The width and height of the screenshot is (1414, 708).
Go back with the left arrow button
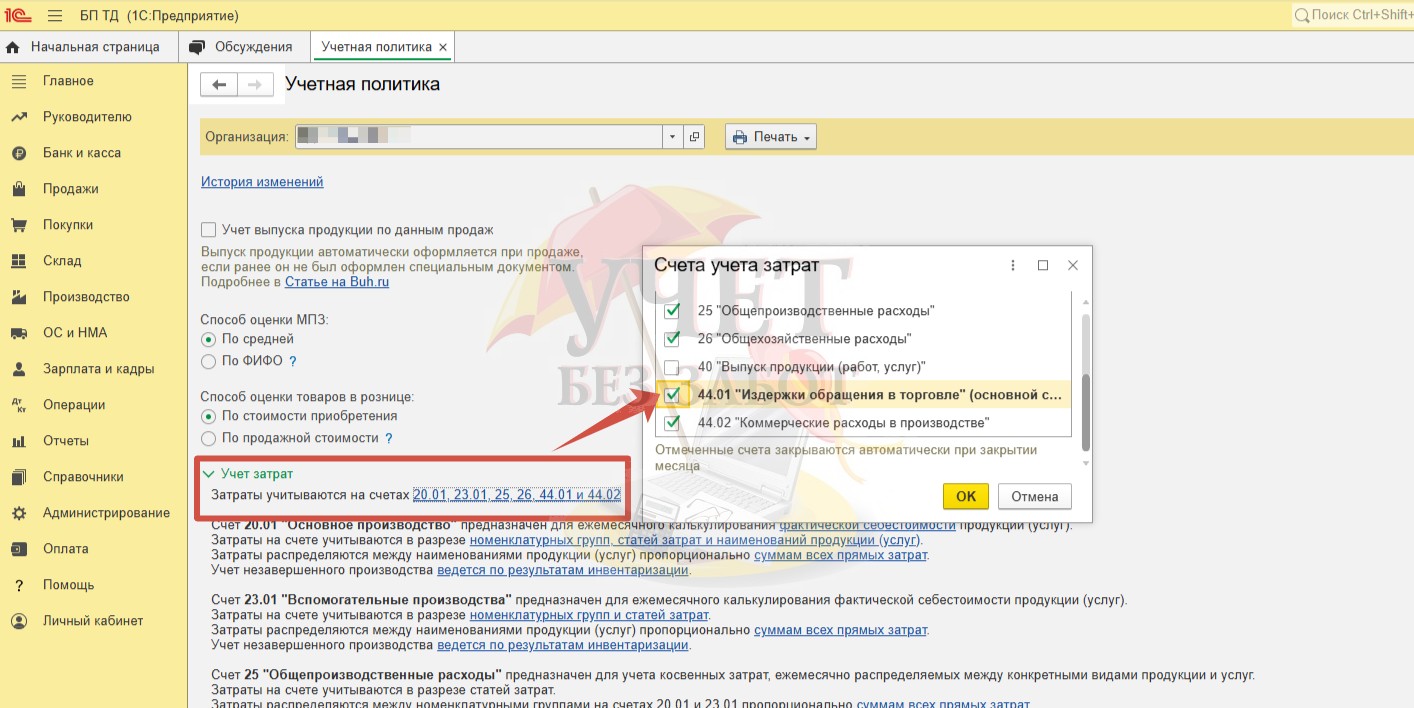(x=219, y=85)
